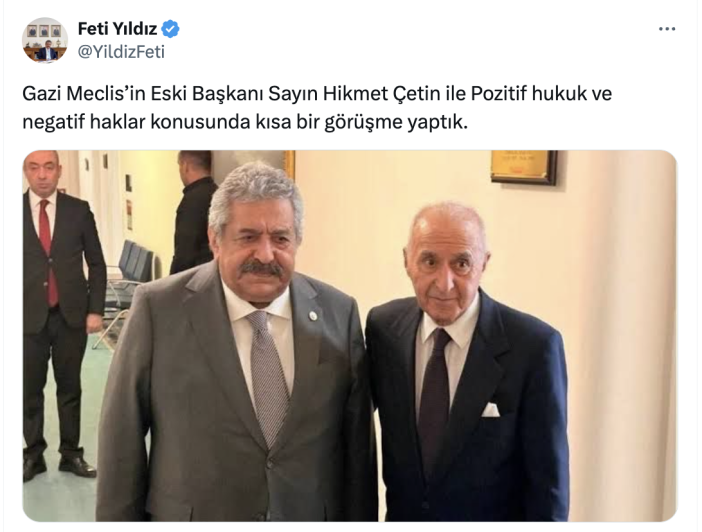This screenshot has width=702, height=532.
Task: Click the blue verified badge
Action: (x=170, y=29)
